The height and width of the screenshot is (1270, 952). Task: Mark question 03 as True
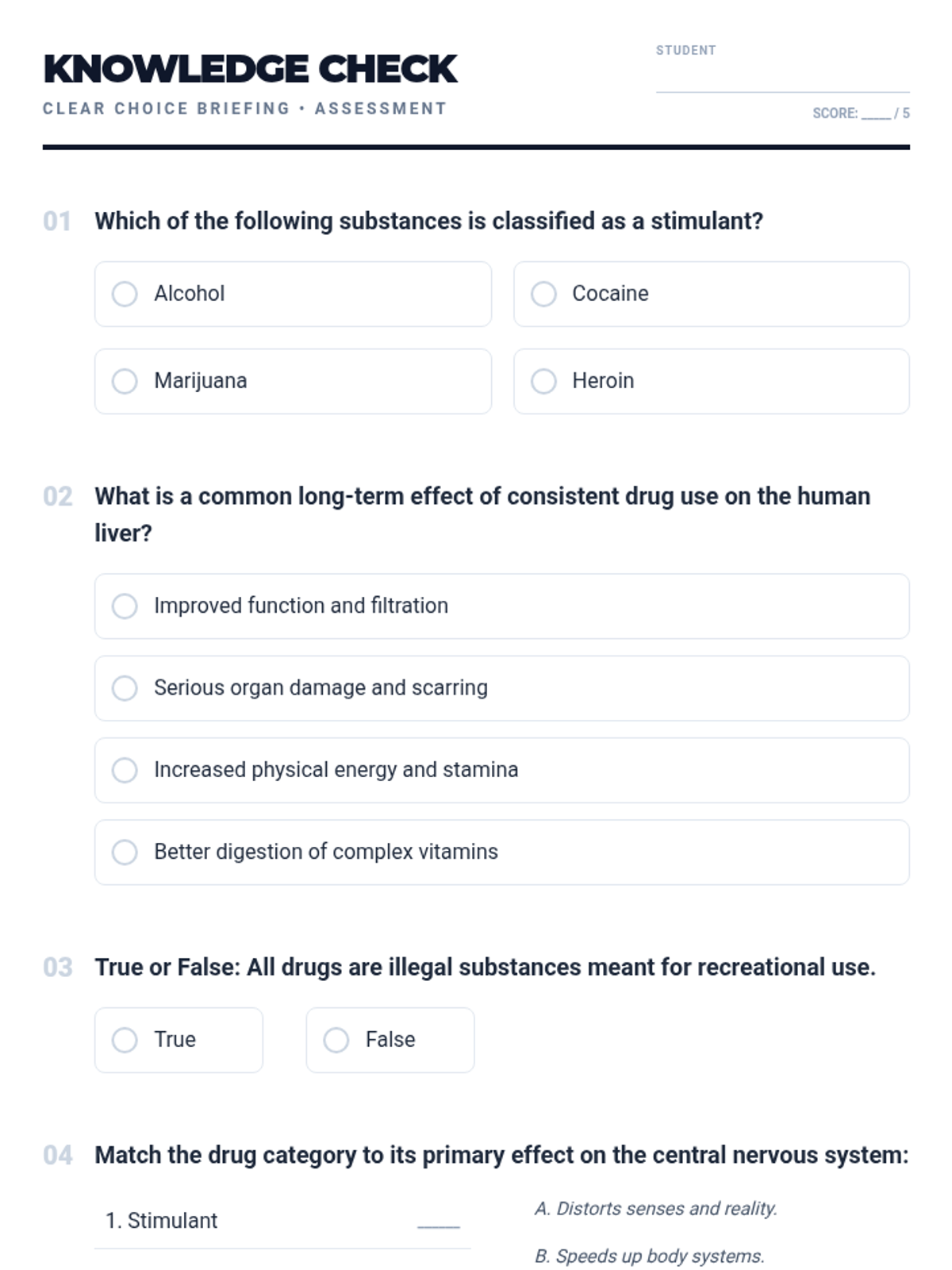tap(125, 1040)
